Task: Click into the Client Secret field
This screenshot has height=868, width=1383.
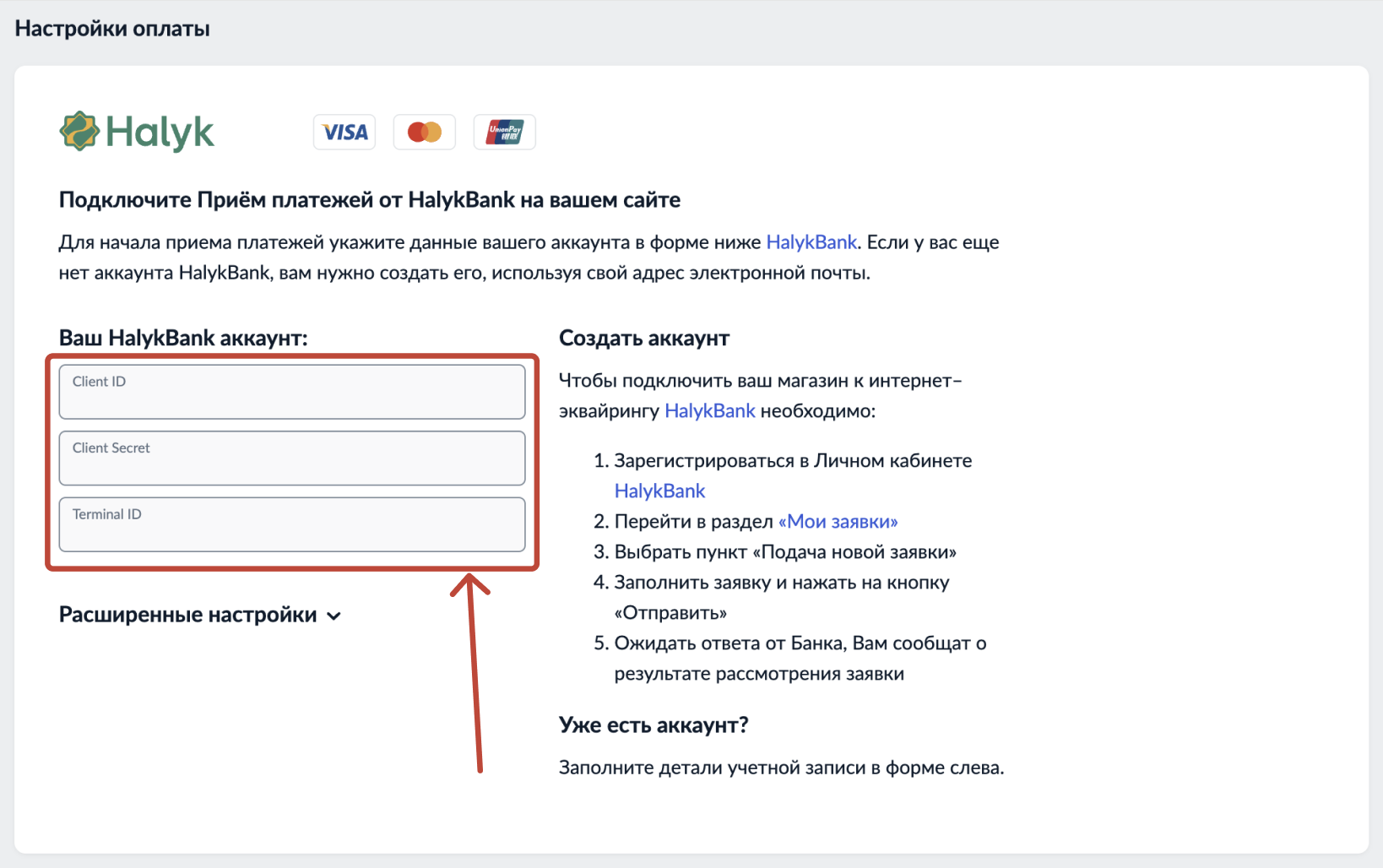Action: point(292,458)
